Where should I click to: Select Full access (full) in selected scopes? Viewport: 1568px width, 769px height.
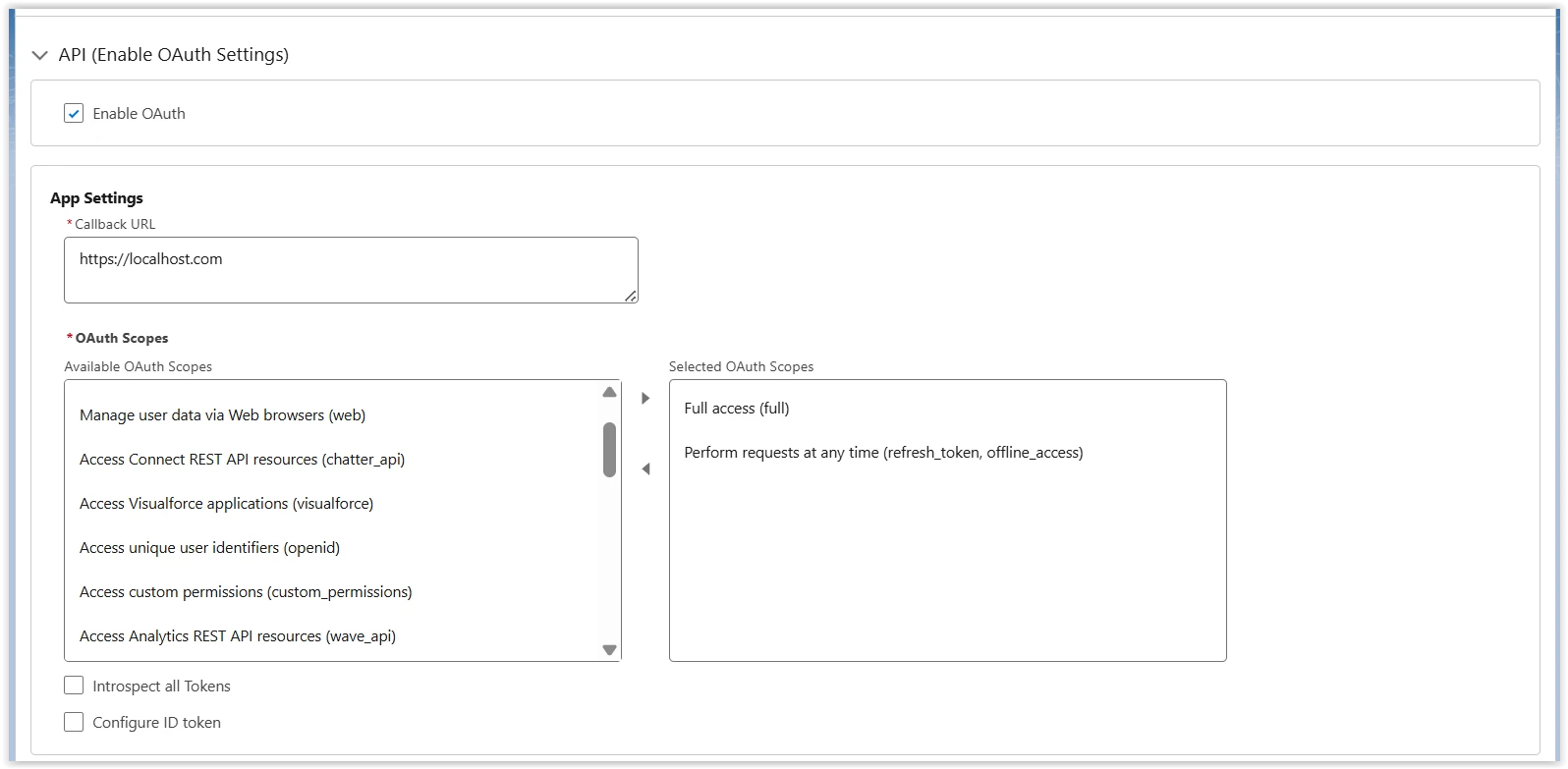point(737,409)
